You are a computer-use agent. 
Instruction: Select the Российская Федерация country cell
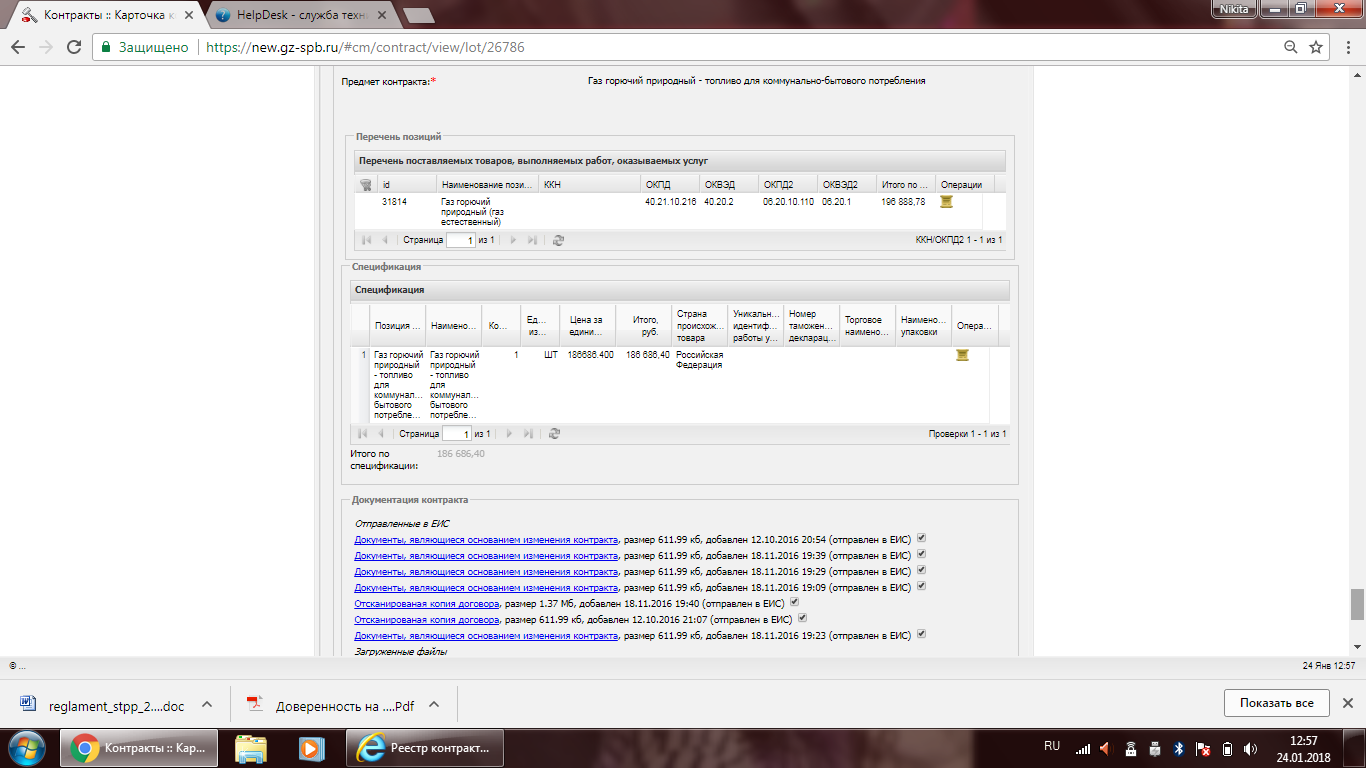point(700,360)
